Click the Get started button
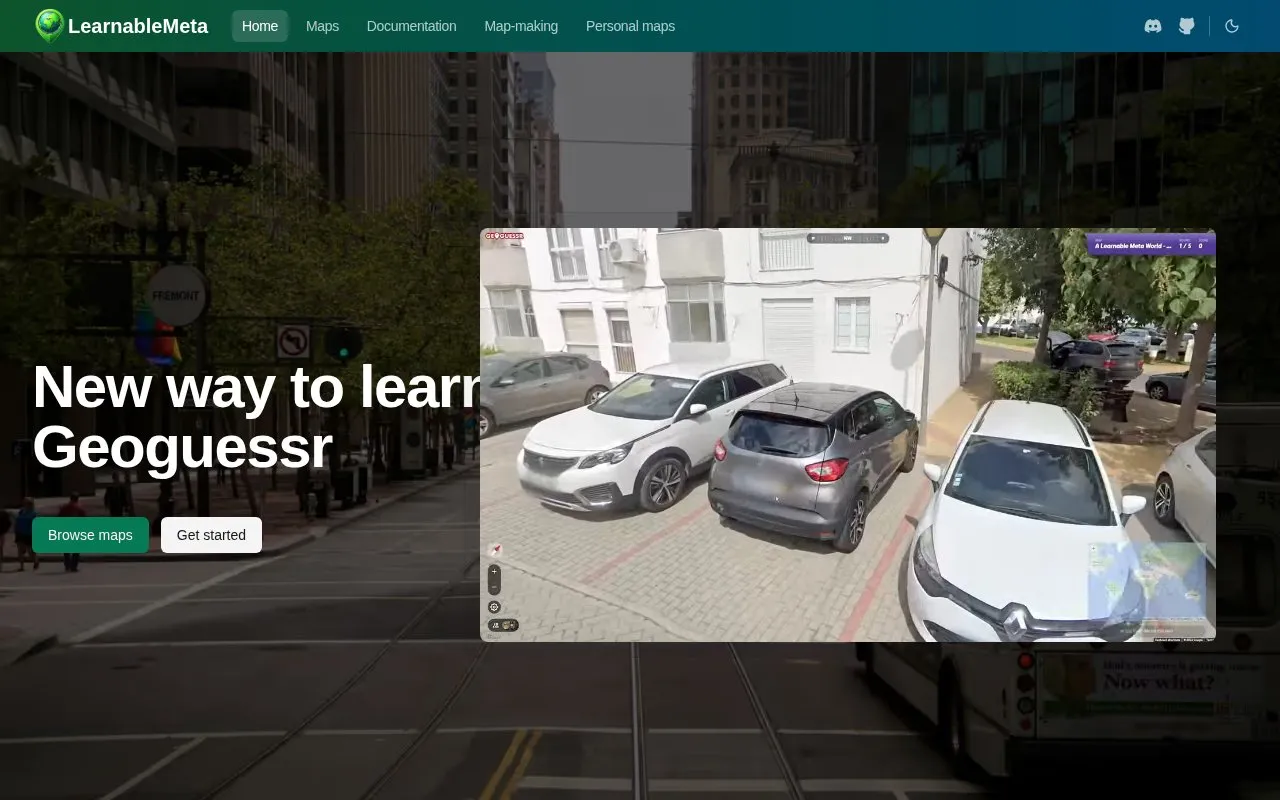Image resolution: width=1280 pixels, height=800 pixels. pos(211,535)
